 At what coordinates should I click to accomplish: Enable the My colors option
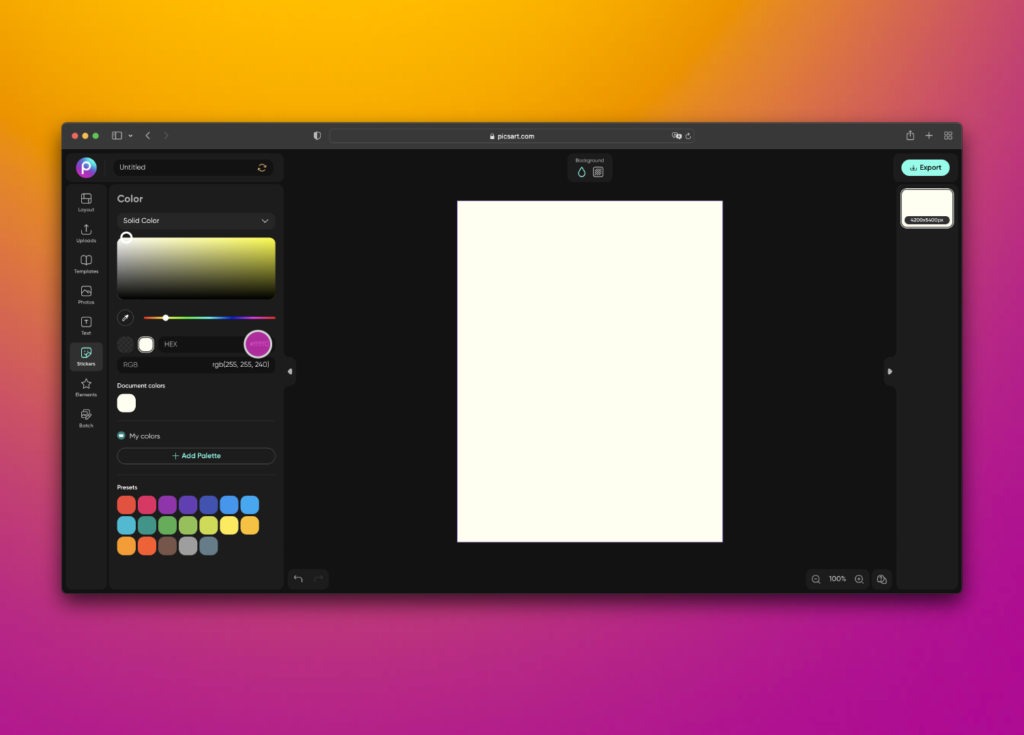[x=120, y=435]
